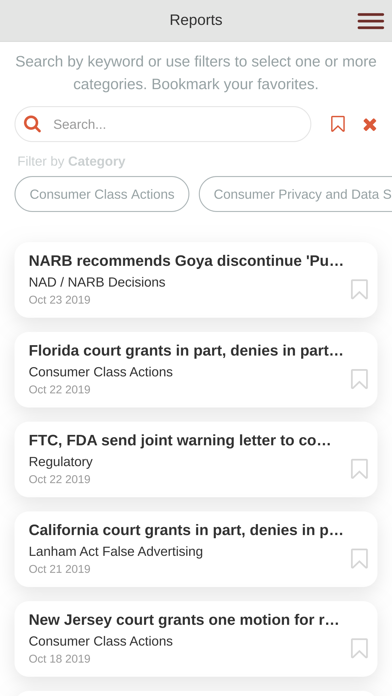
Task: Show bookmarked reports via bookmark filter icon
Action: pyautogui.click(x=338, y=124)
